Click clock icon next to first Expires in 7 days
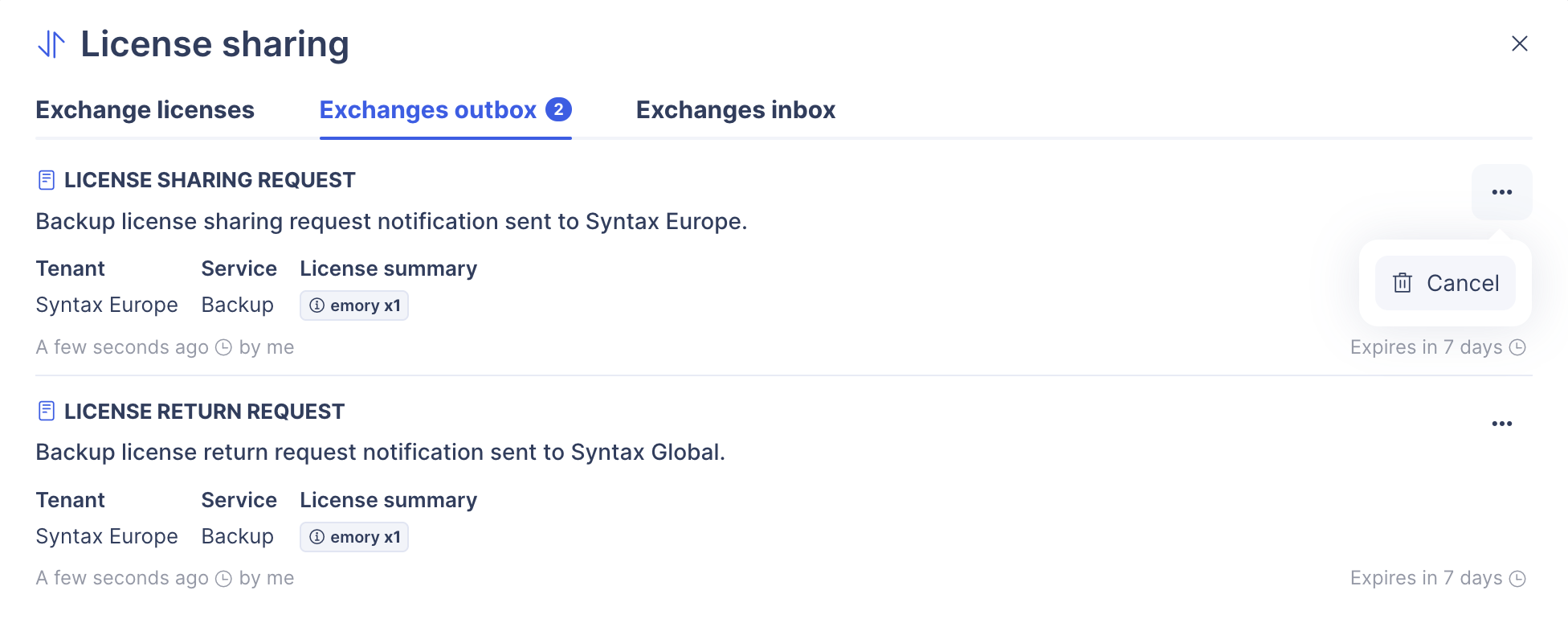The width and height of the screenshot is (1568, 619). tap(1517, 347)
